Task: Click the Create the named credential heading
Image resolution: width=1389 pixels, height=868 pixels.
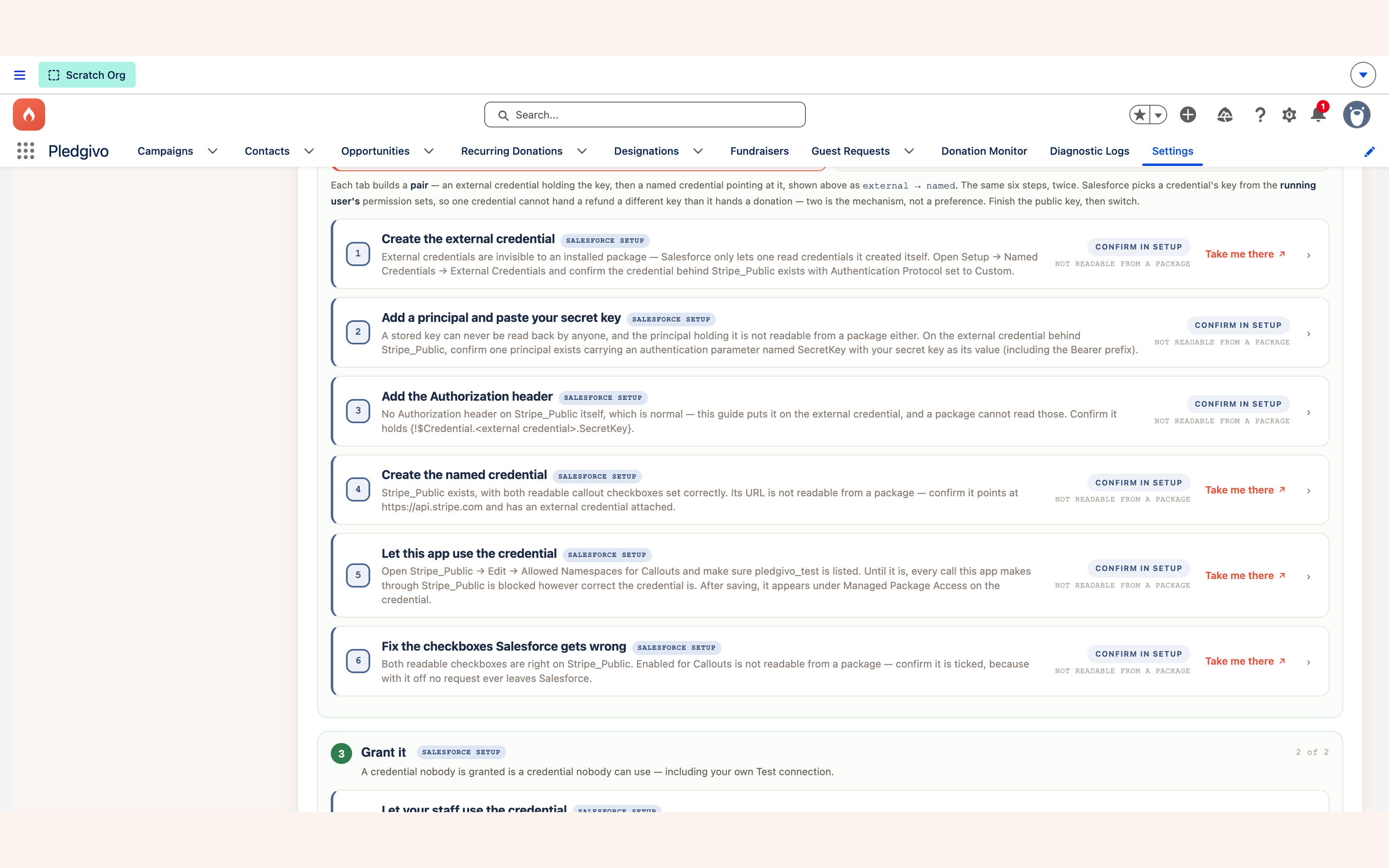Action: [464, 475]
